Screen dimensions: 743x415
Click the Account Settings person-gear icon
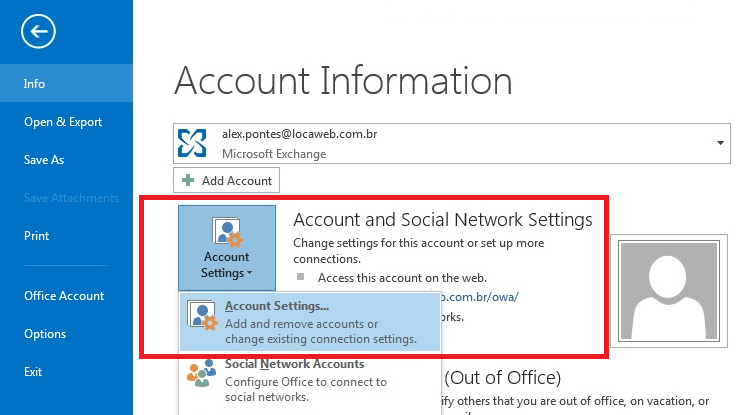[227, 232]
